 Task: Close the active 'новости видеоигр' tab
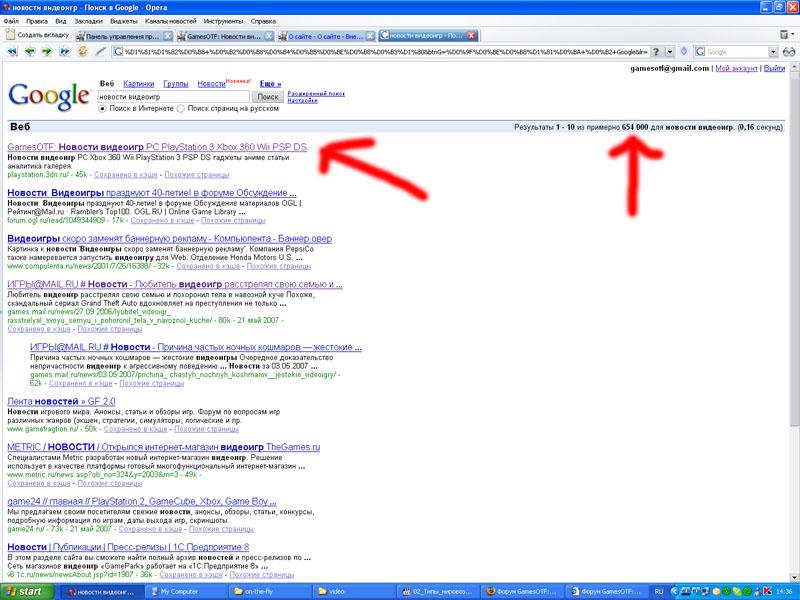(471, 36)
